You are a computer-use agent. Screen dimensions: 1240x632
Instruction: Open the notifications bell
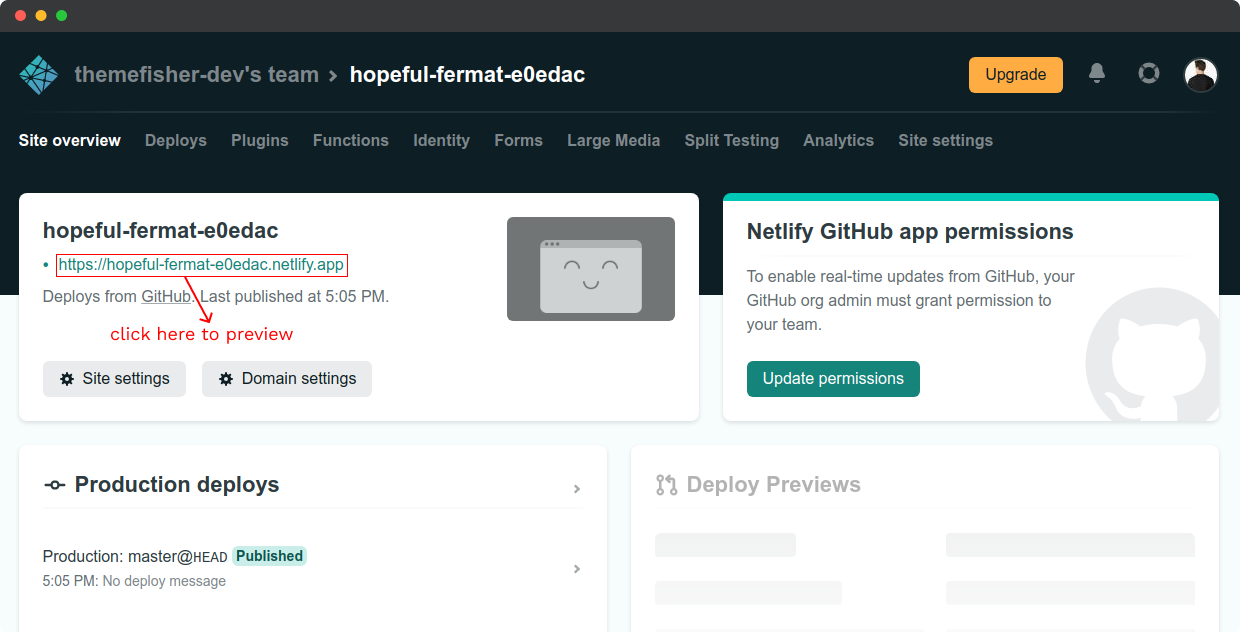[1097, 73]
